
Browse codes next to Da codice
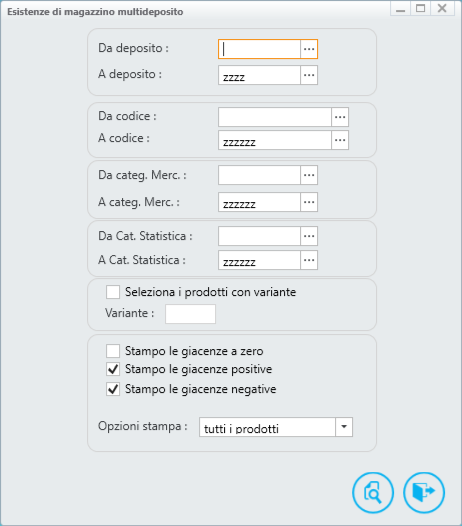[x=340, y=117]
